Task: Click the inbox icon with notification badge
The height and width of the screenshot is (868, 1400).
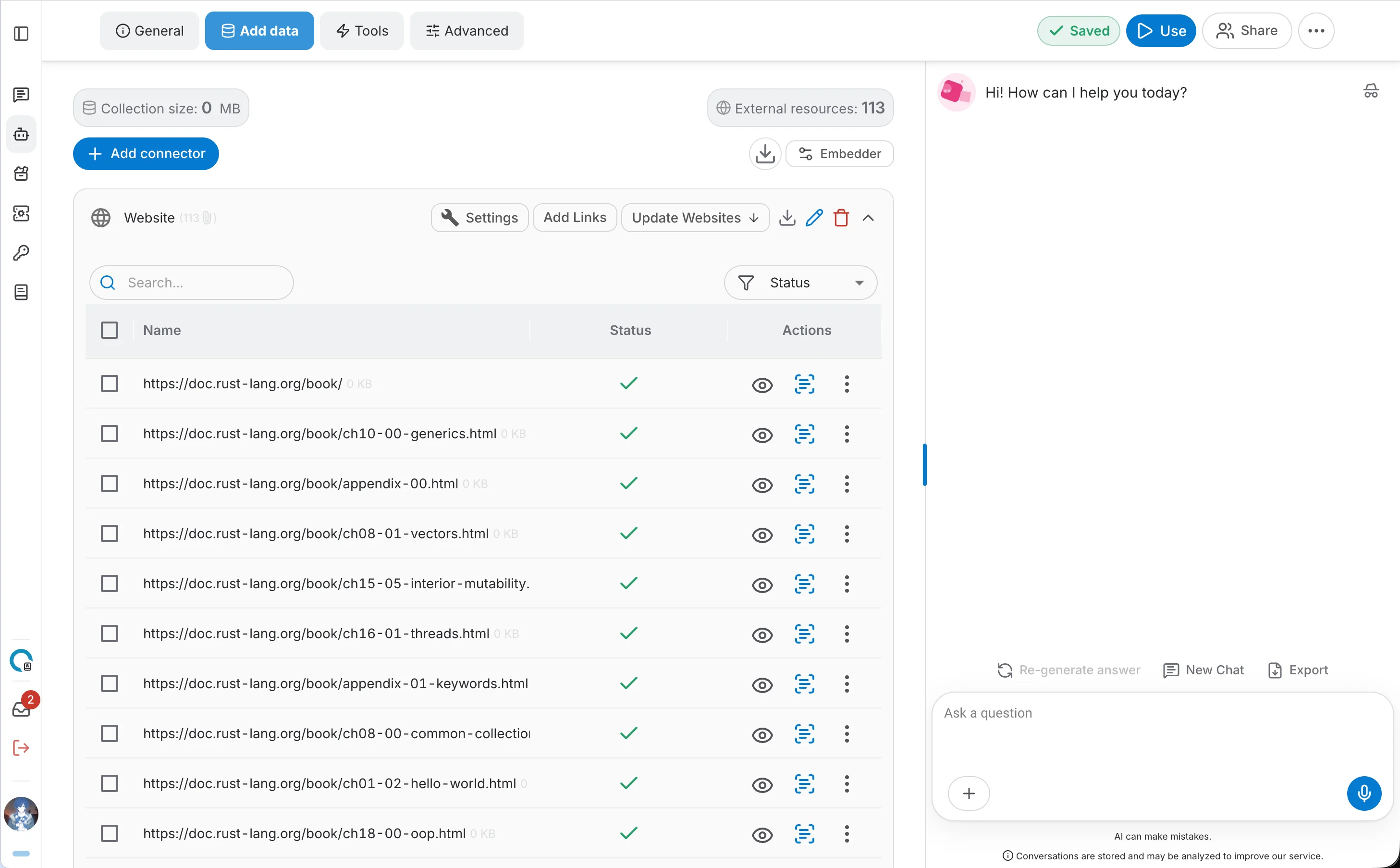Action: [x=21, y=709]
